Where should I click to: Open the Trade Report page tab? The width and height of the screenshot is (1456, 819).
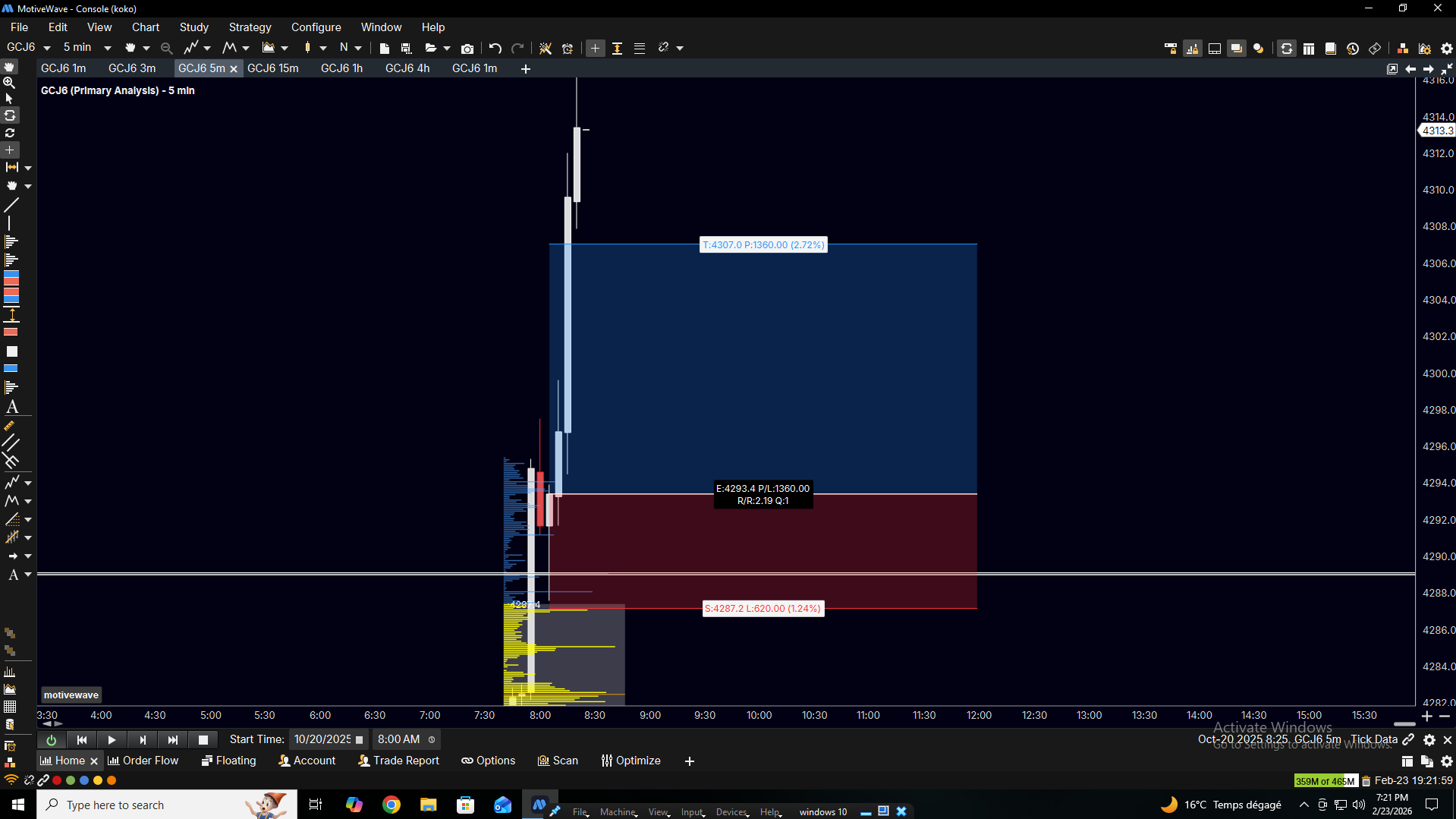point(398,761)
